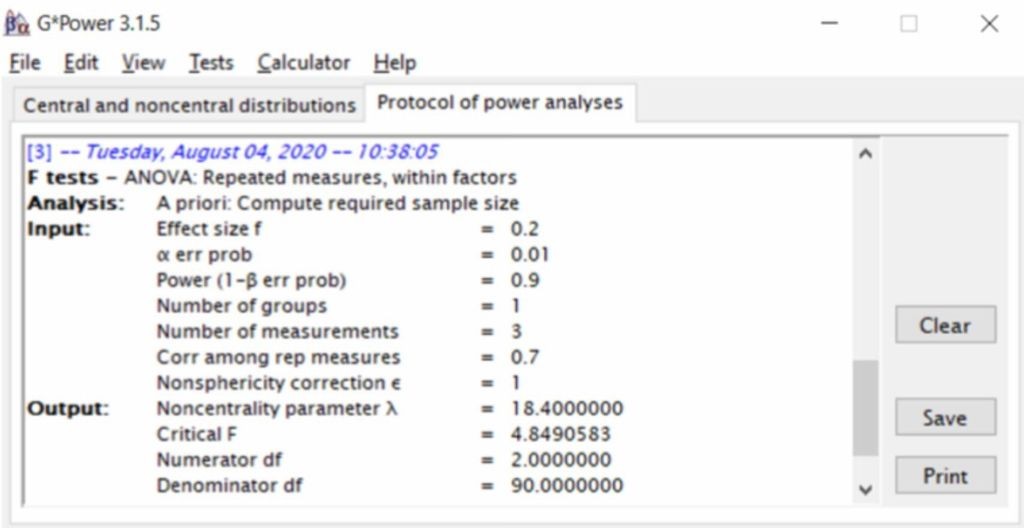The height and width of the screenshot is (528, 1024).
Task: Open the Calculator menu
Action: [304, 63]
